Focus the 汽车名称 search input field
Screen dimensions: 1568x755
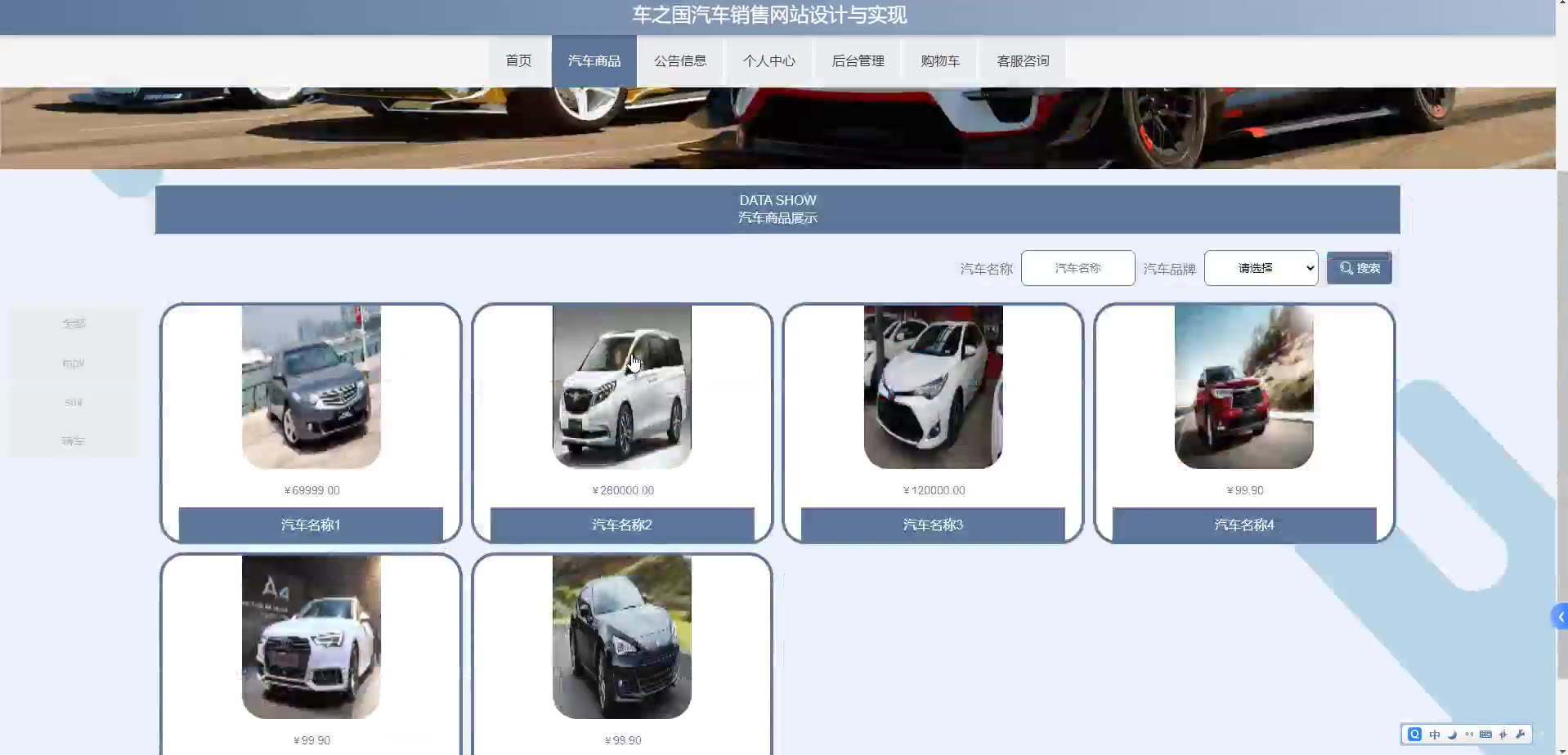tap(1077, 268)
